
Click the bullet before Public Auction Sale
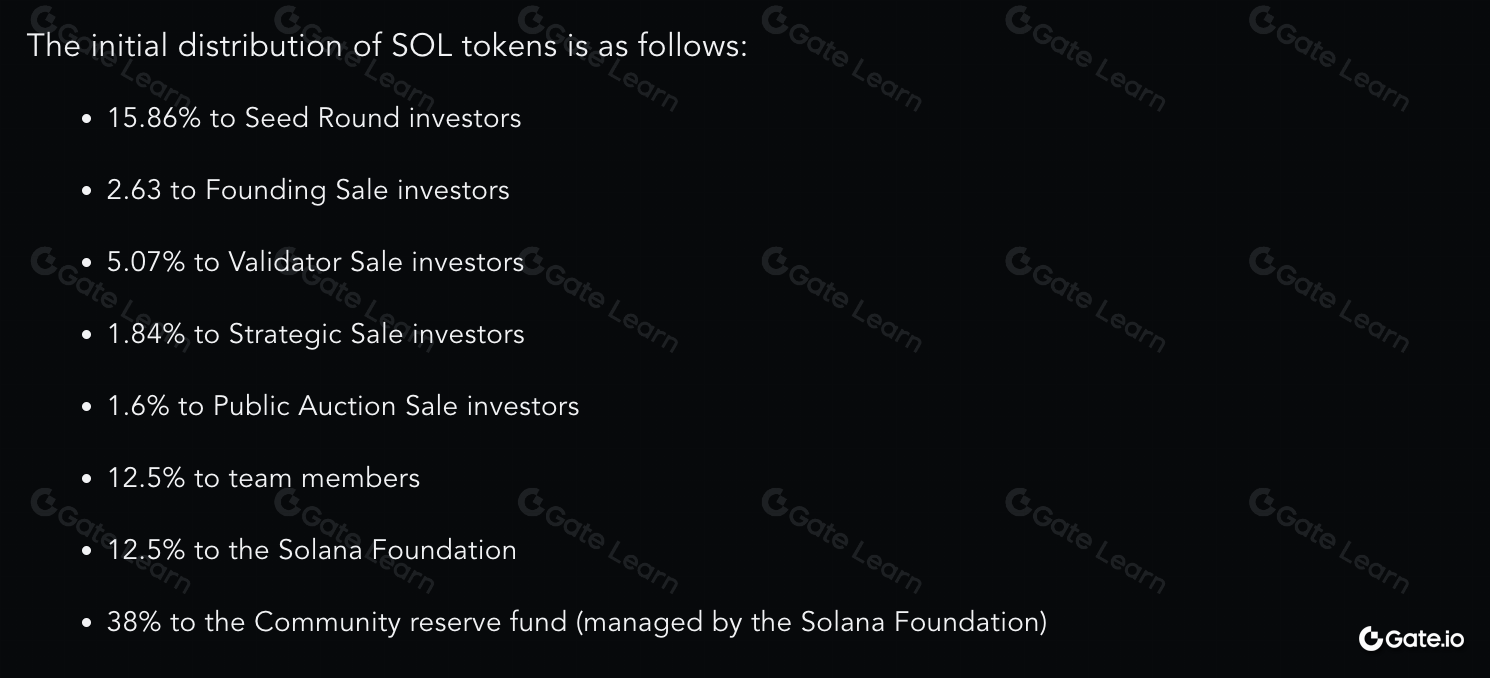(87, 407)
